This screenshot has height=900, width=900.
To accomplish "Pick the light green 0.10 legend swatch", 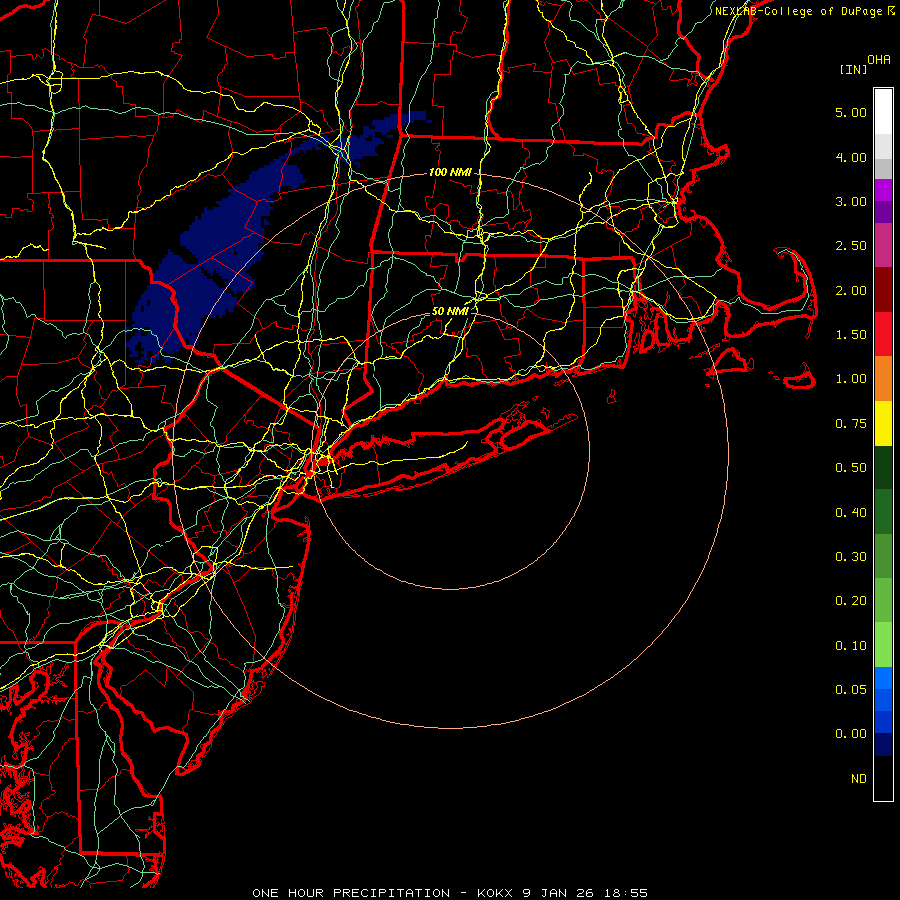I will pyautogui.click(x=883, y=645).
